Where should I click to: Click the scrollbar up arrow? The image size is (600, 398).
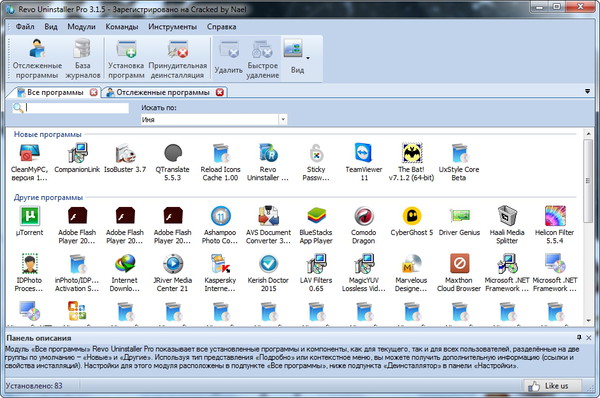(x=588, y=134)
